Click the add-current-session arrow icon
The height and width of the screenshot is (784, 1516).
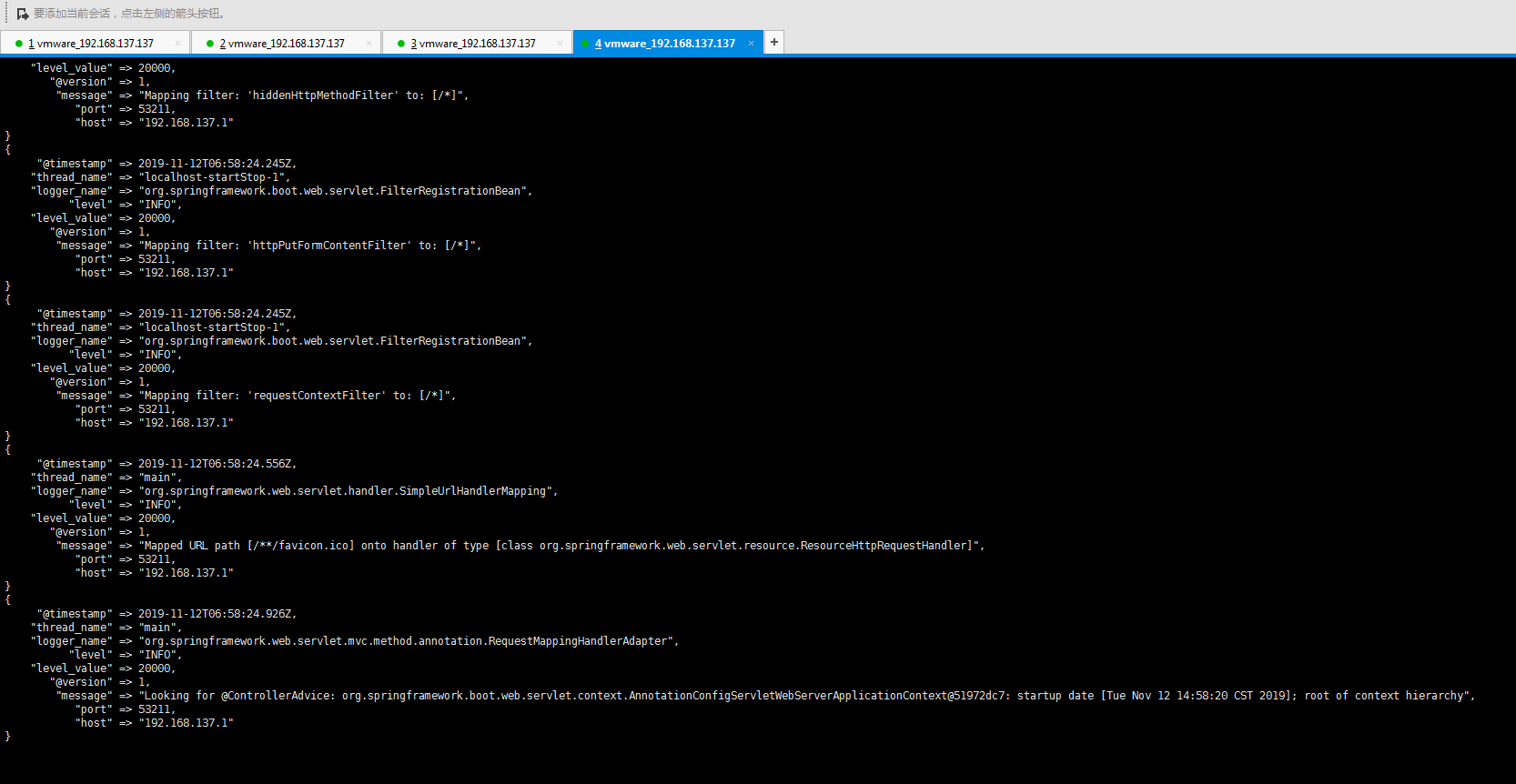(23, 14)
